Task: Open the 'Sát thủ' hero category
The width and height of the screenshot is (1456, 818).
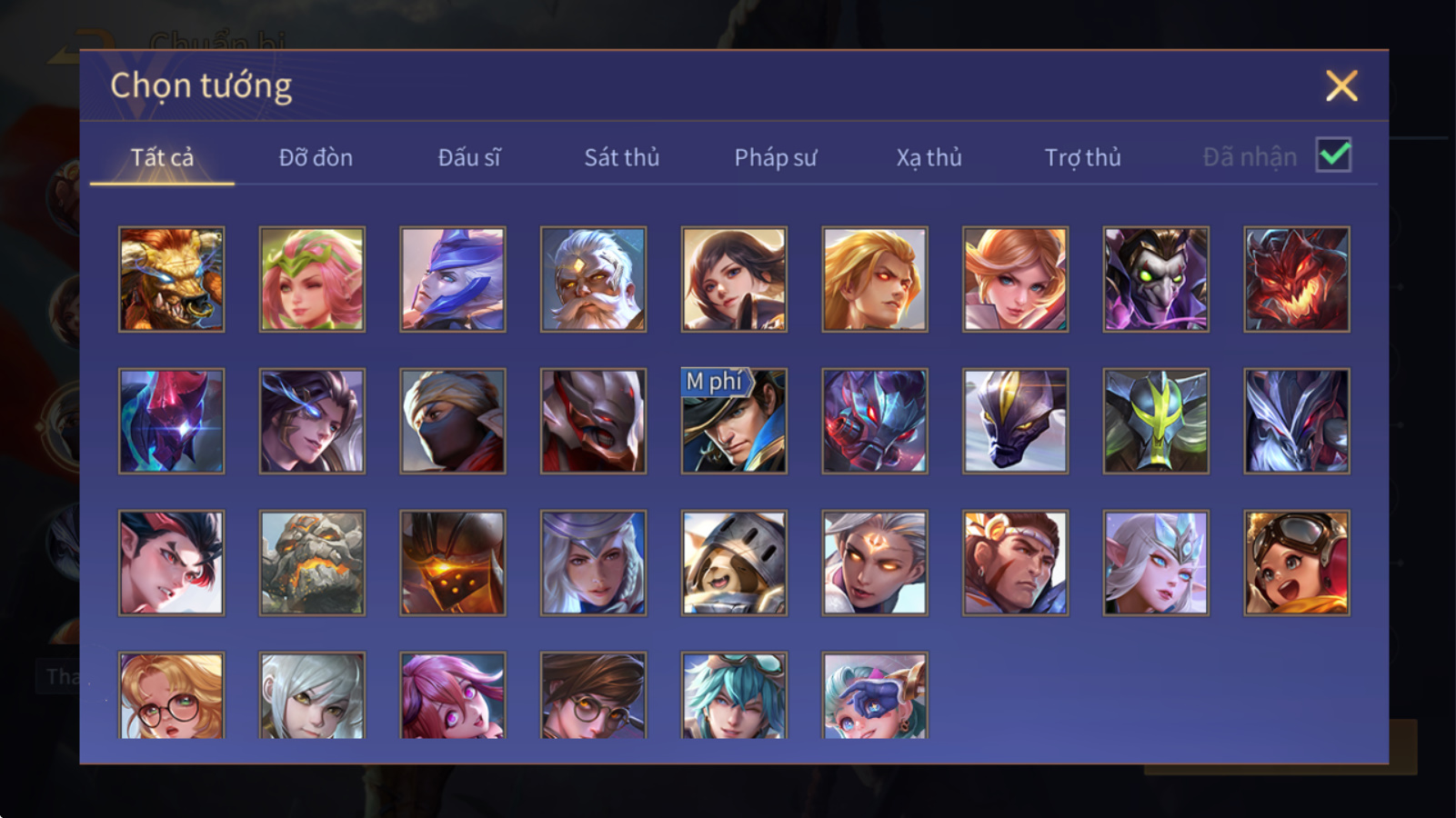Action: click(621, 157)
